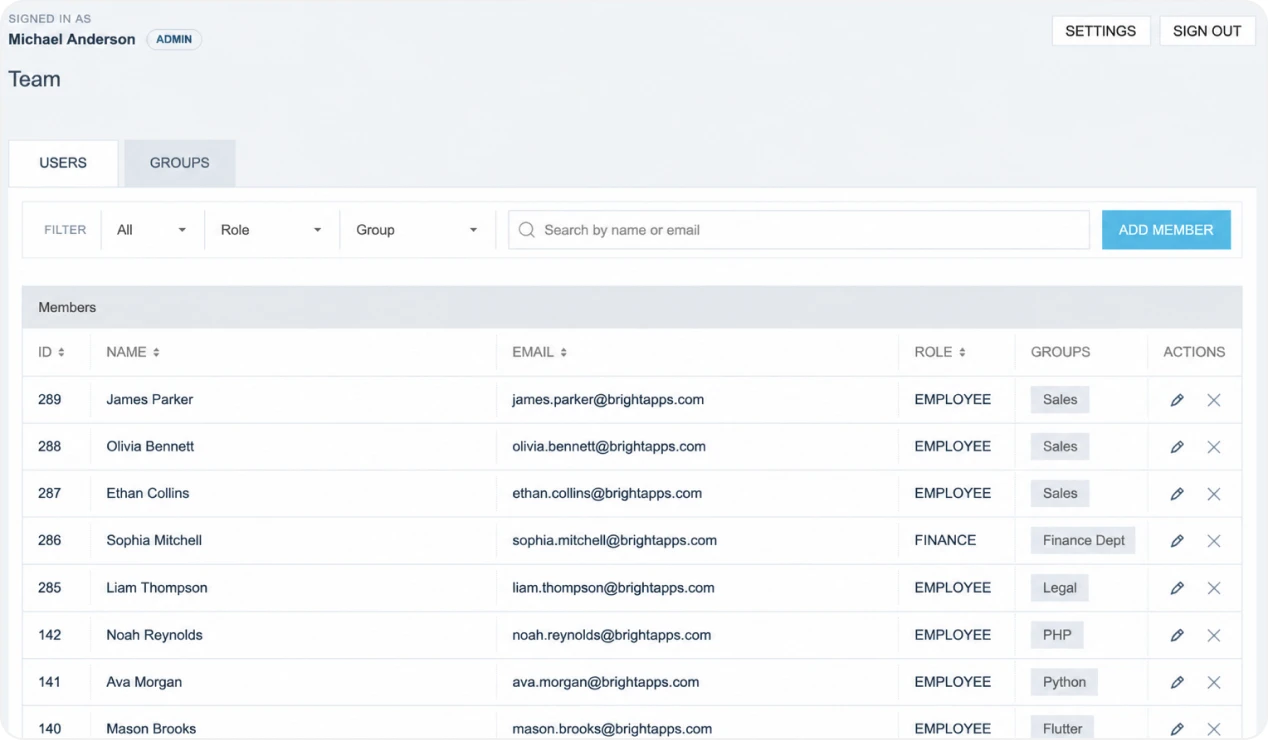Screen dimensions: 1268x740
Task: Open the All filter dropdown
Action: point(152,230)
